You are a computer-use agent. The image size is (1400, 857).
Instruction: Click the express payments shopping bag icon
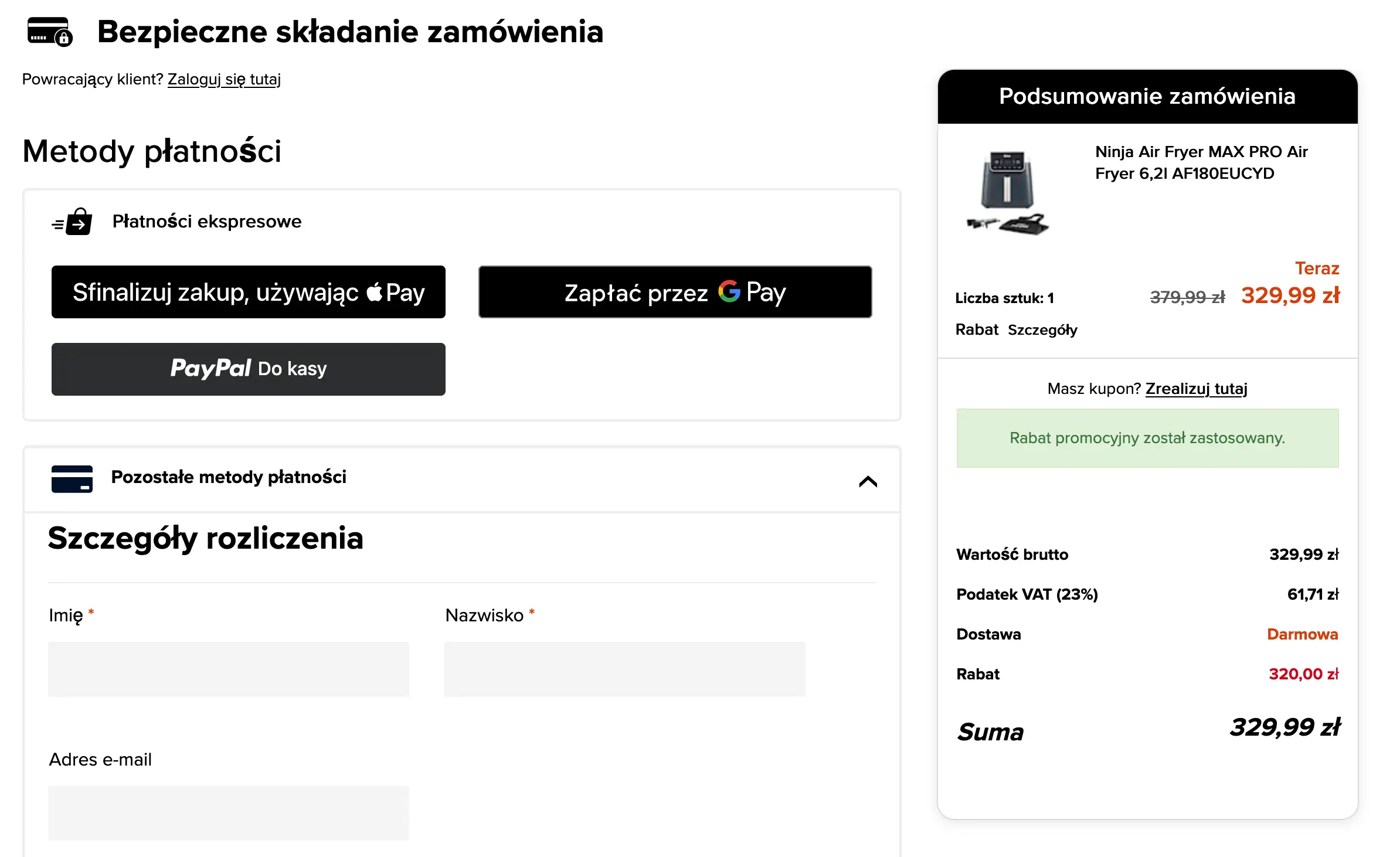pyautogui.click(x=72, y=222)
